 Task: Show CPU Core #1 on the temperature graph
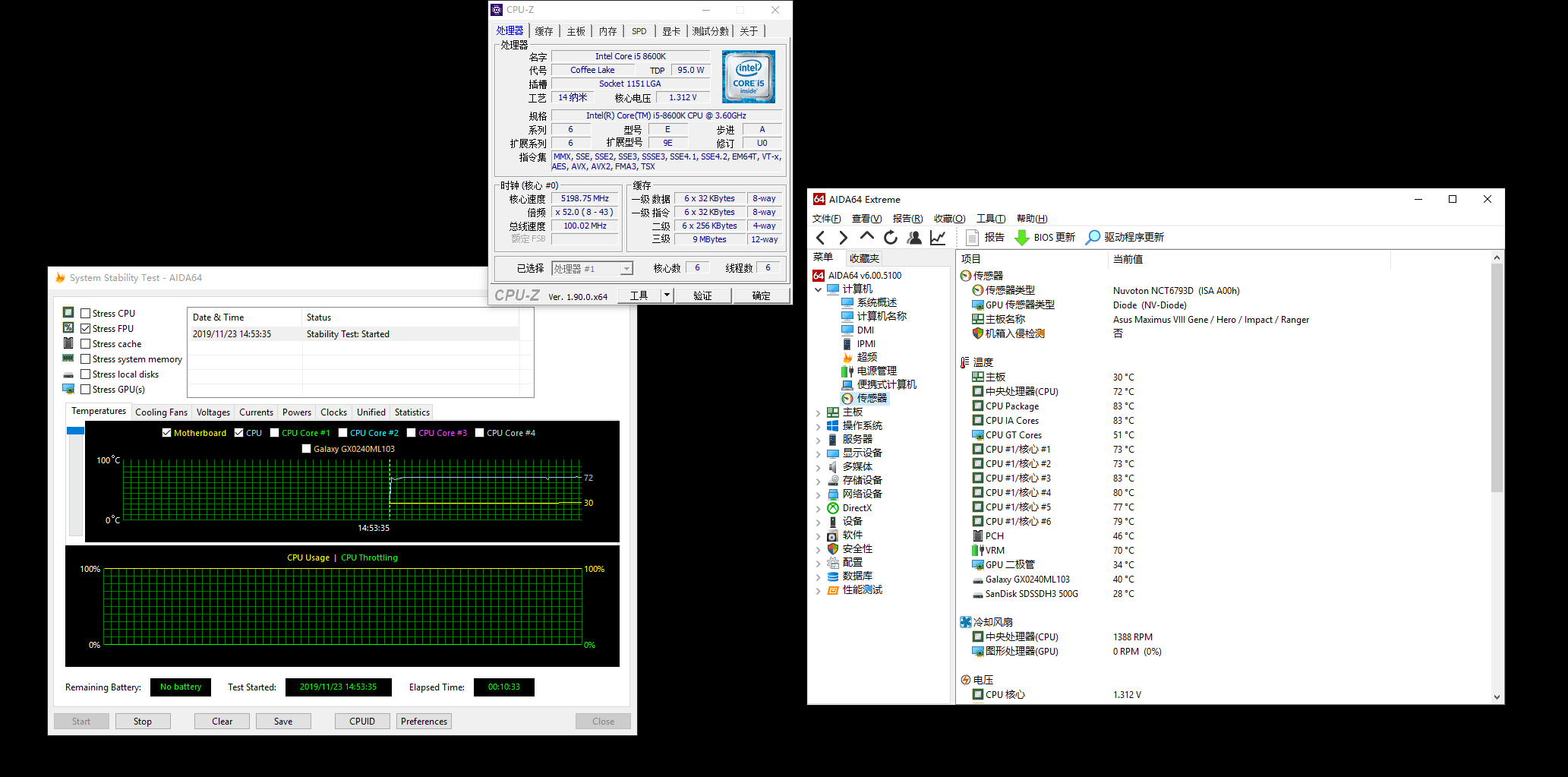tap(274, 432)
